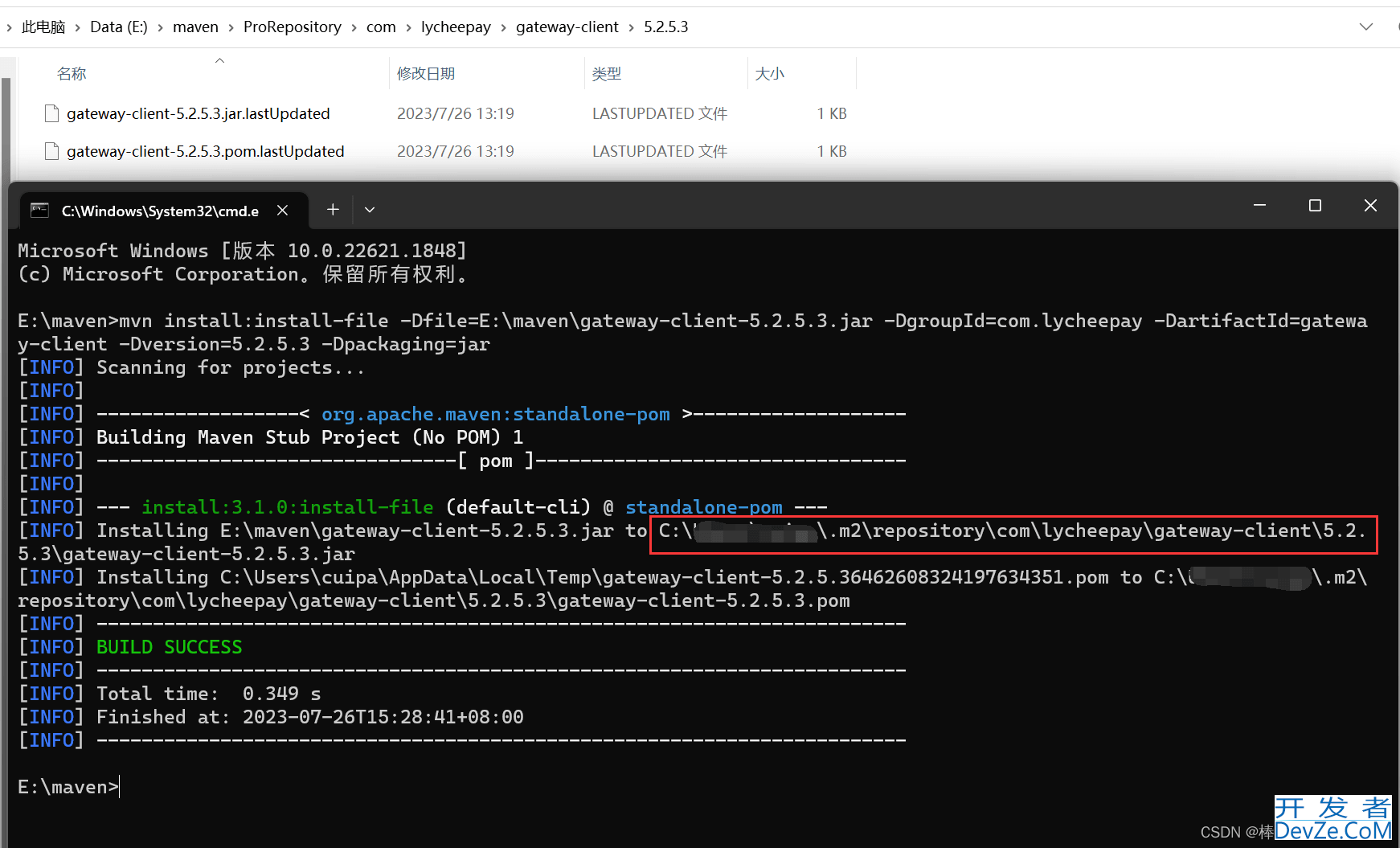This screenshot has height=848, width=1400.
Task: Open a new terminal tab
Action: pyautogui.click(x=333, y=210)
